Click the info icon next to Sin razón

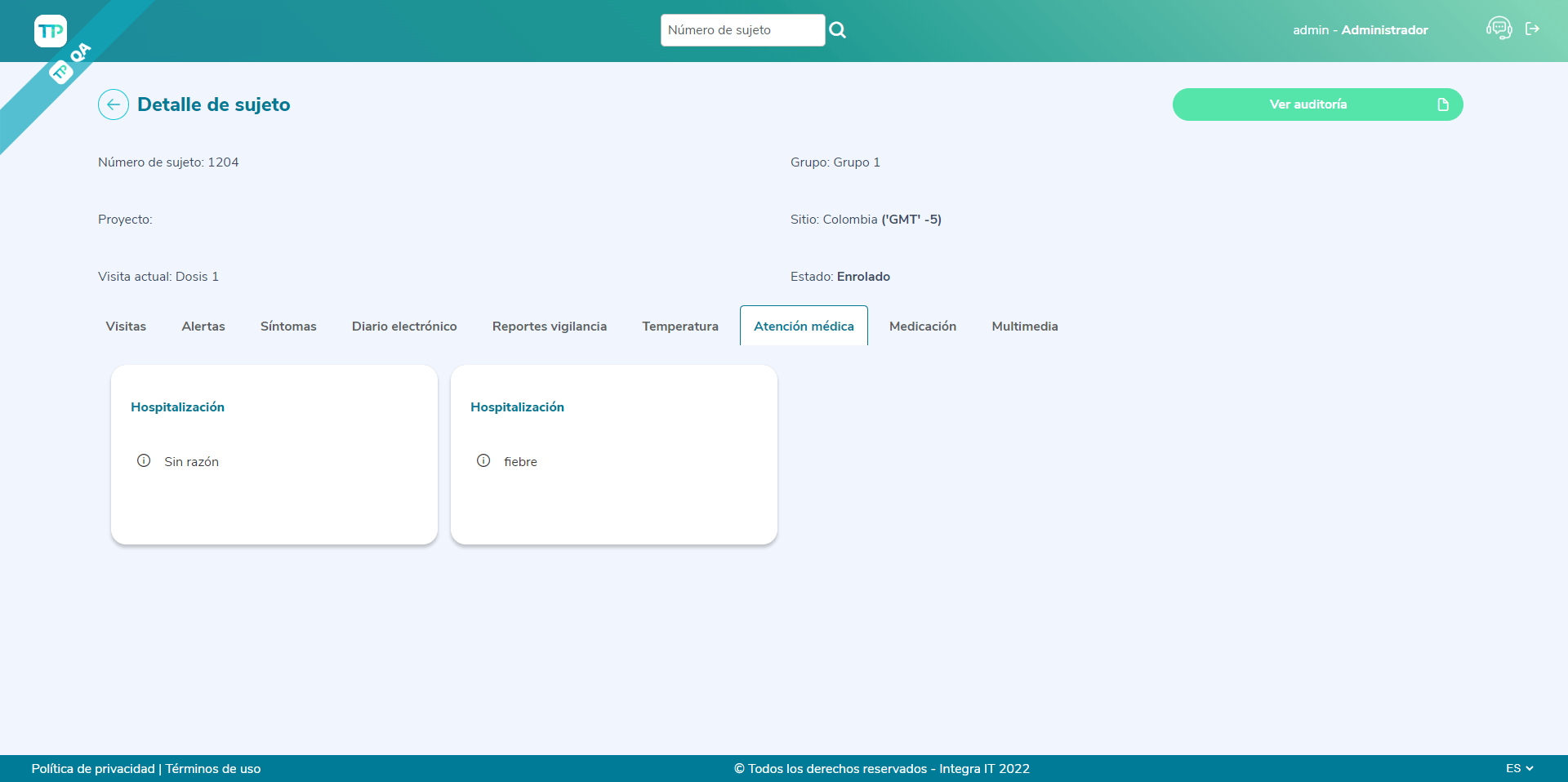144,460
